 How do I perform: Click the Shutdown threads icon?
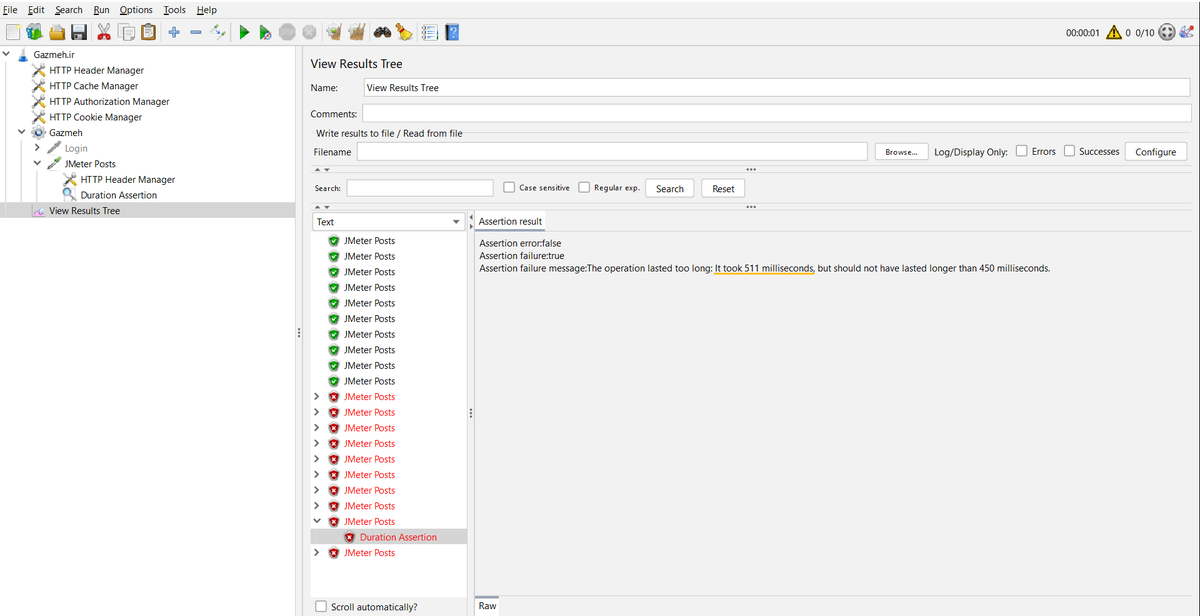point(310,32)
